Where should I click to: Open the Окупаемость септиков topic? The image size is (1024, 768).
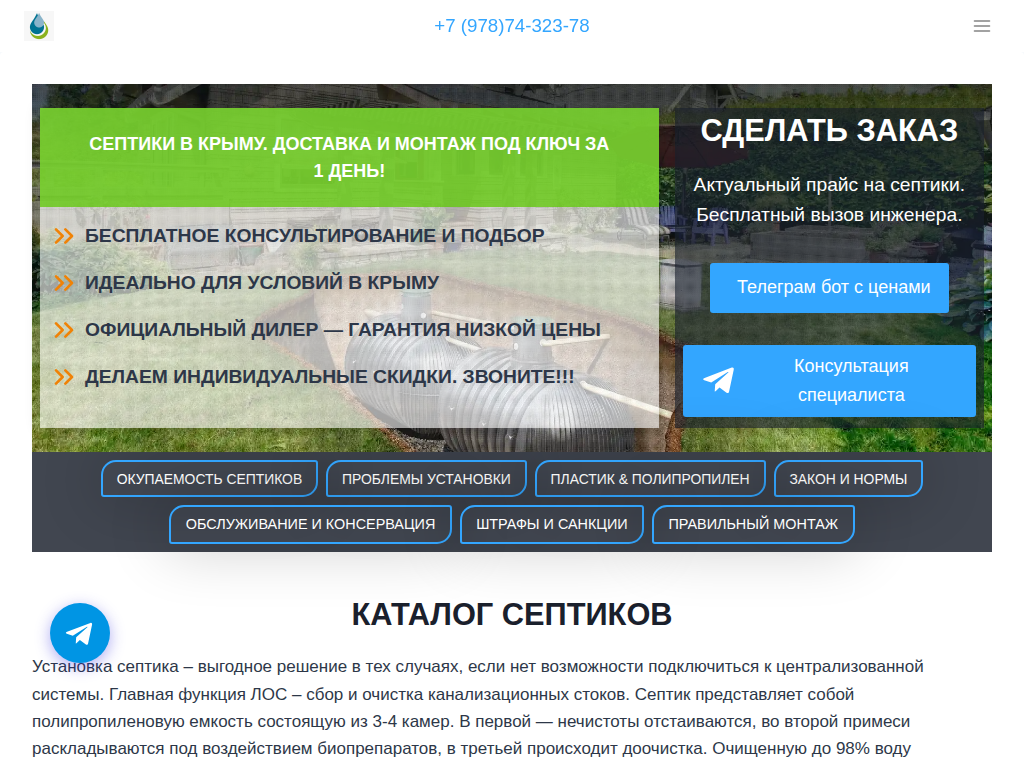tap(209, 479)
